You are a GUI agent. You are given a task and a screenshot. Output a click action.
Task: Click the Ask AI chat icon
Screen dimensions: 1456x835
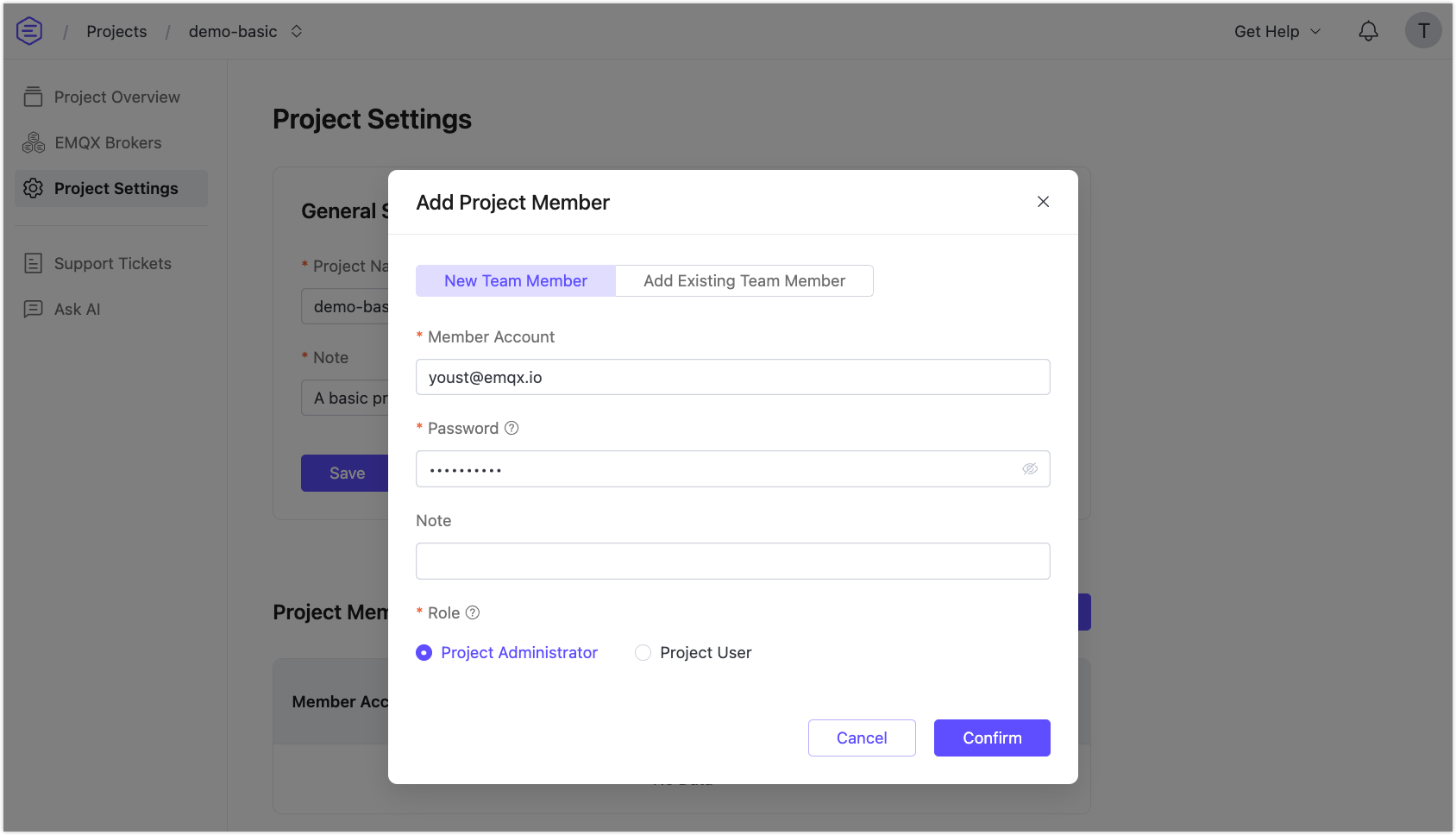coord(34,309)
